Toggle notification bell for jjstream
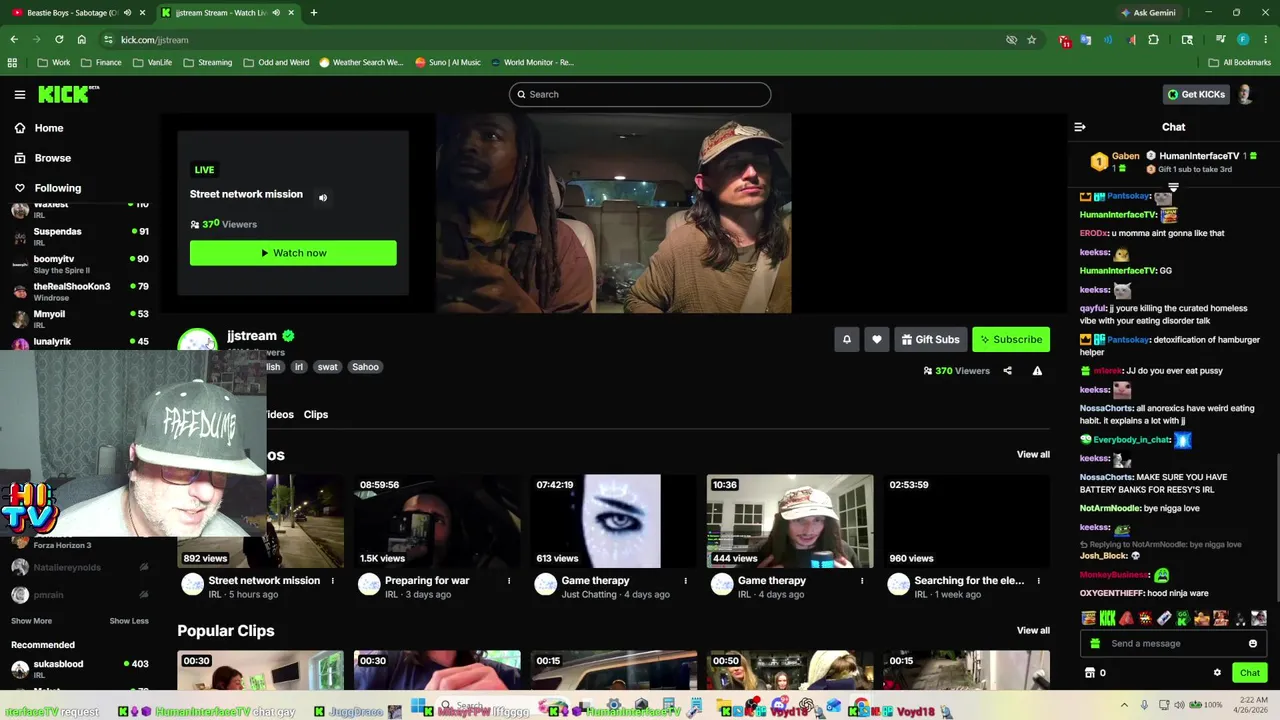The width and height of the screenshot is (1280, 720). [847, 339]
